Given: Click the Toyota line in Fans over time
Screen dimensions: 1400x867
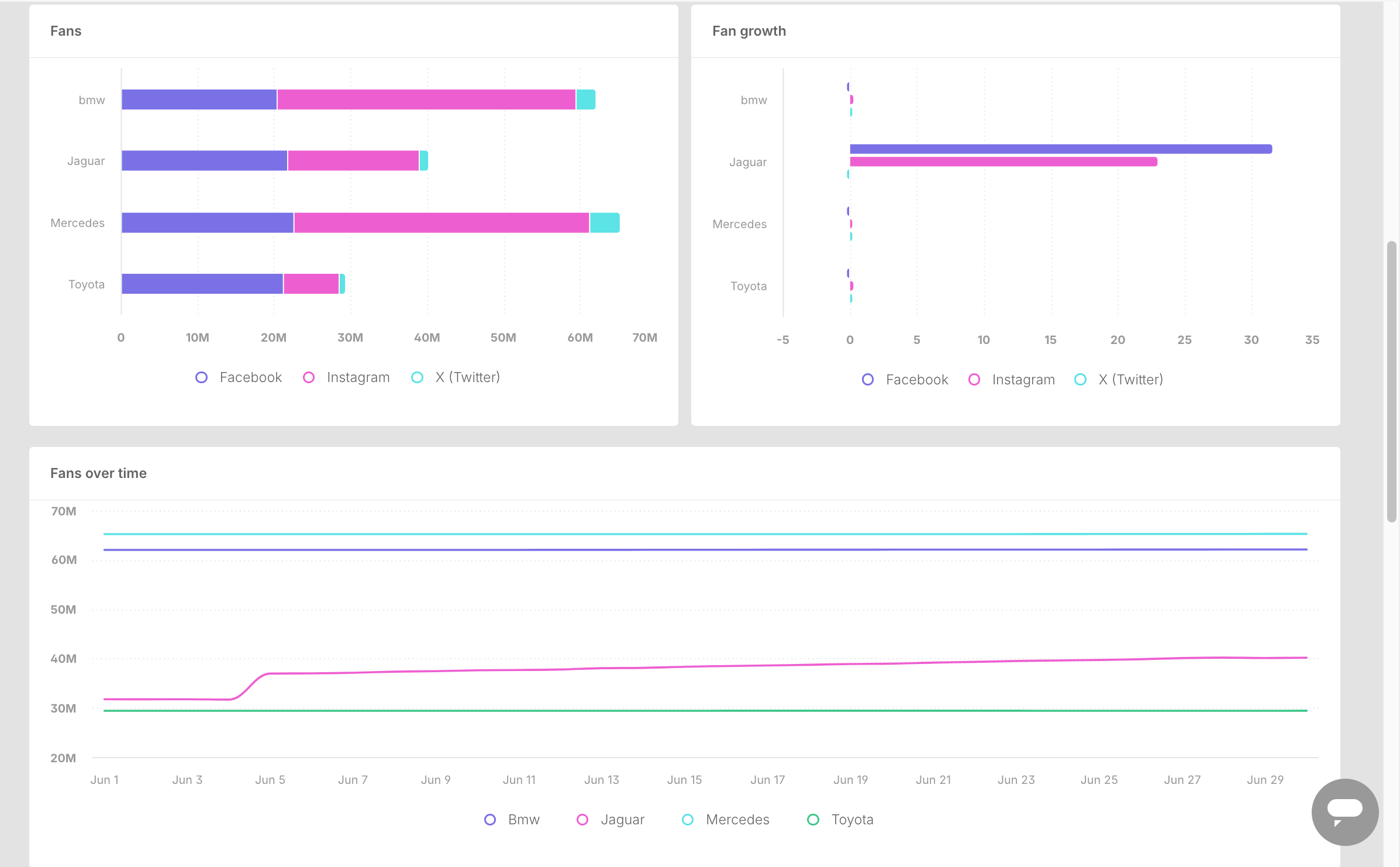Looking at the screenshot, I should [x=705, y=711].
